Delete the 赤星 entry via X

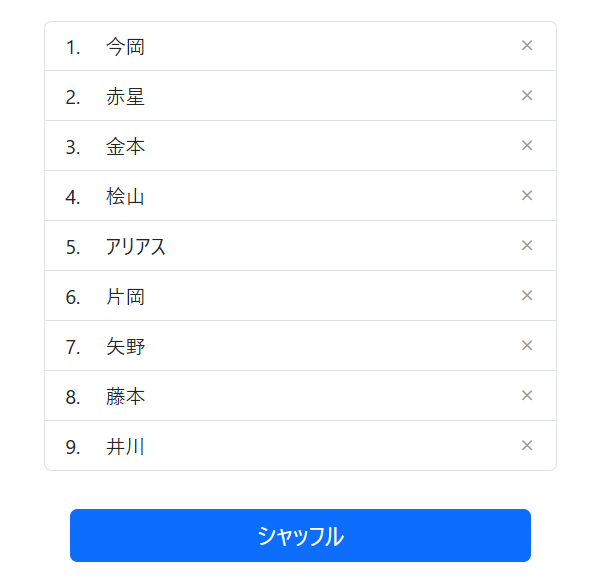click(527, 96)
